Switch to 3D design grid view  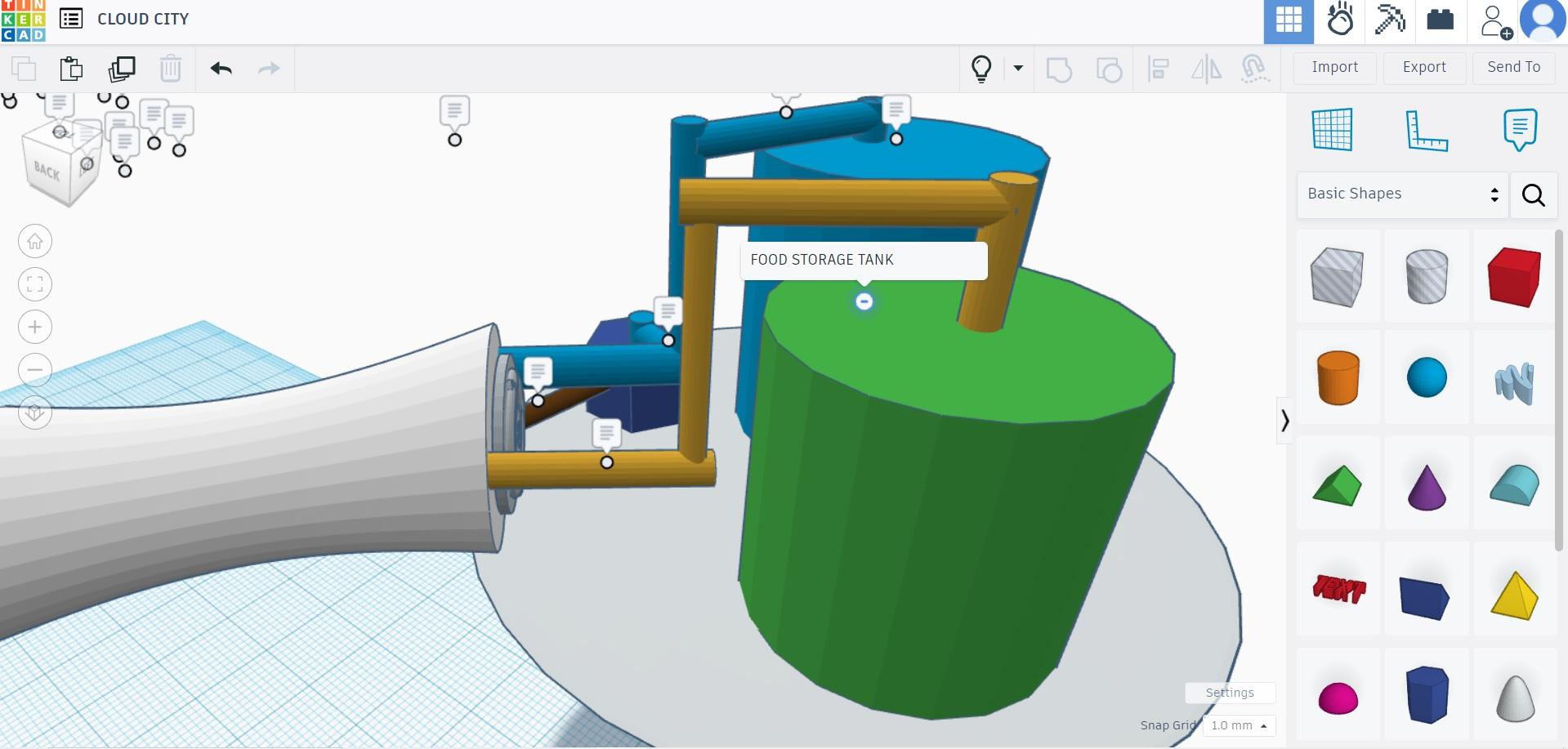(x=1289, y=20)
